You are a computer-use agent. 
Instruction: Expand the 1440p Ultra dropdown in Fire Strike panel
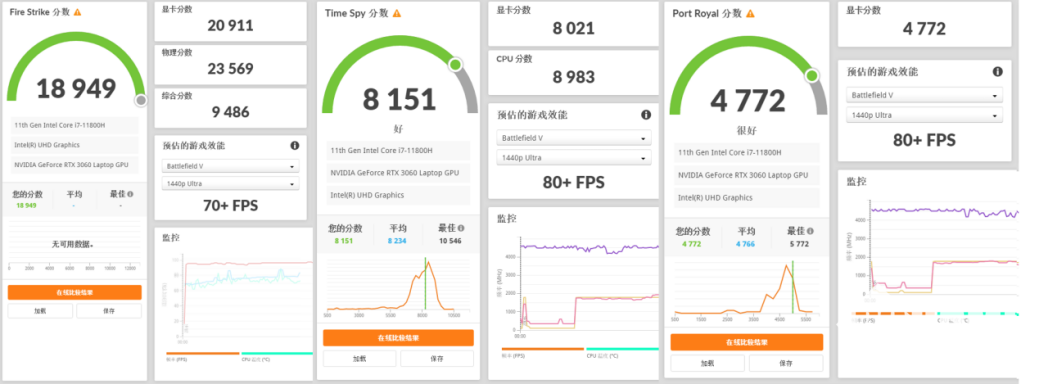230,183
